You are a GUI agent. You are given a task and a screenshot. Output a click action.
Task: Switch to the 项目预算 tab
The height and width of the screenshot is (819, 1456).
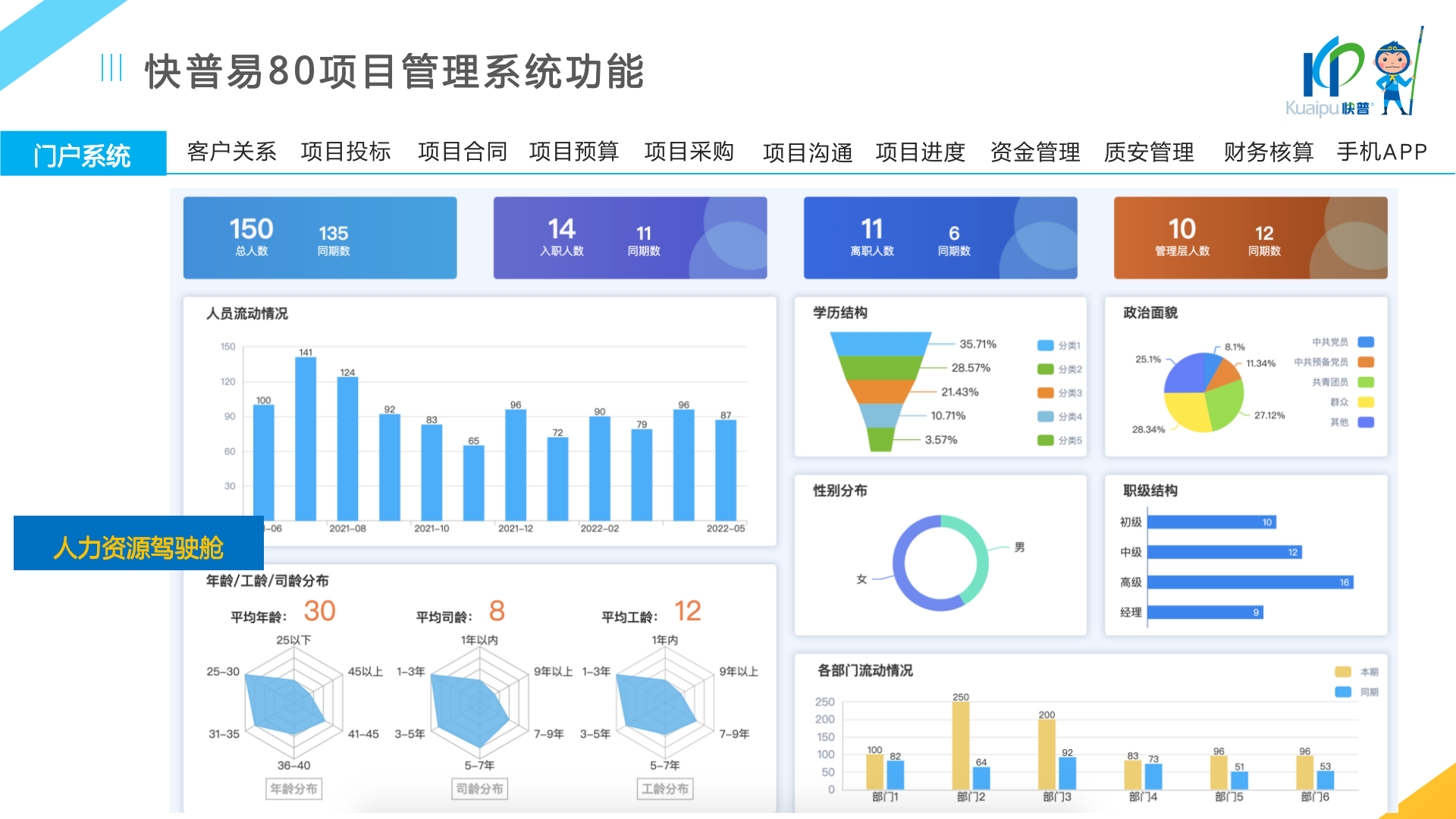tap(574, 152)
